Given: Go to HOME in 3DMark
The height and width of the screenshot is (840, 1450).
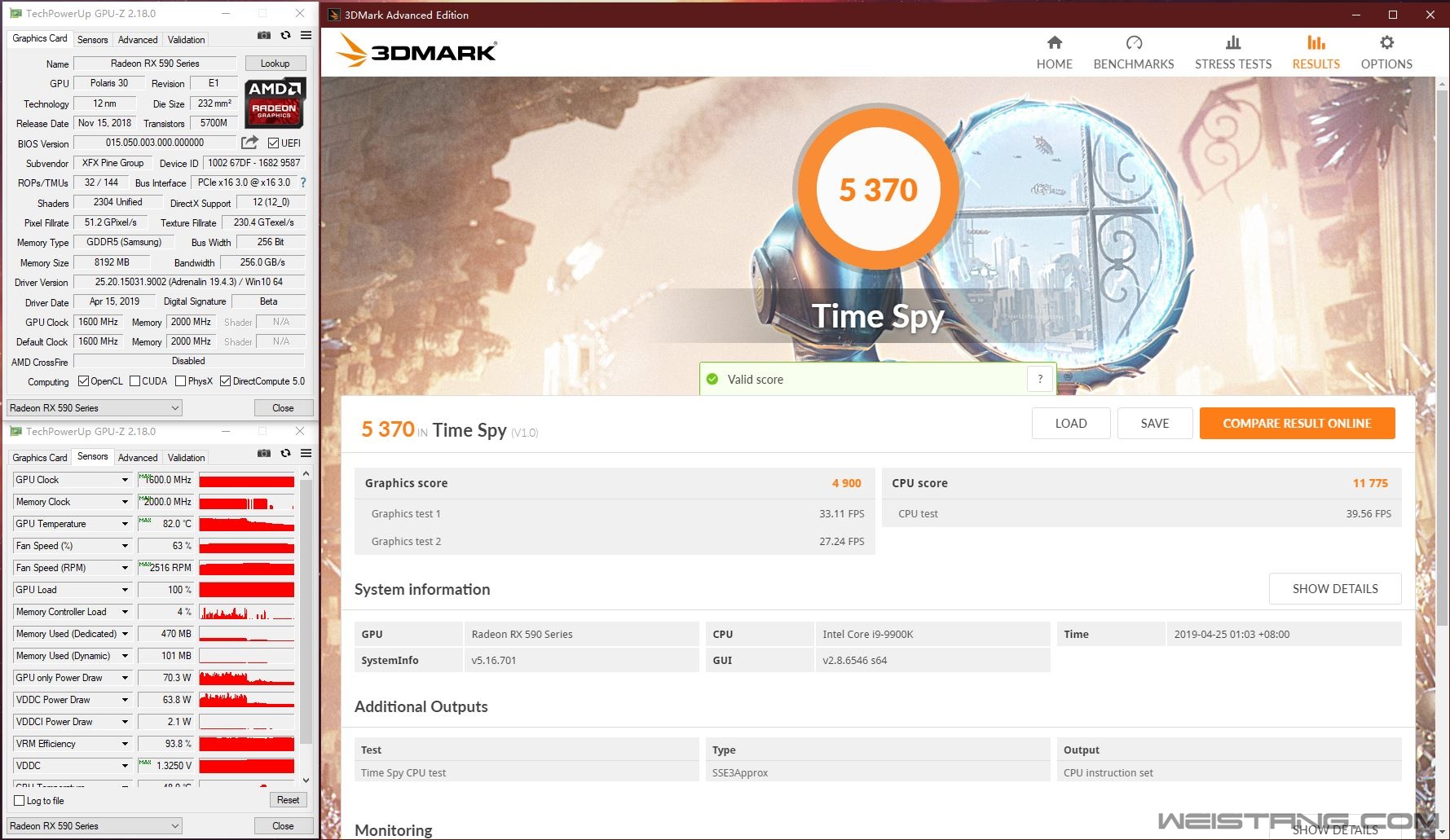Looking at the screenshot, I should pyautogui.click(x=1054, y=53).
